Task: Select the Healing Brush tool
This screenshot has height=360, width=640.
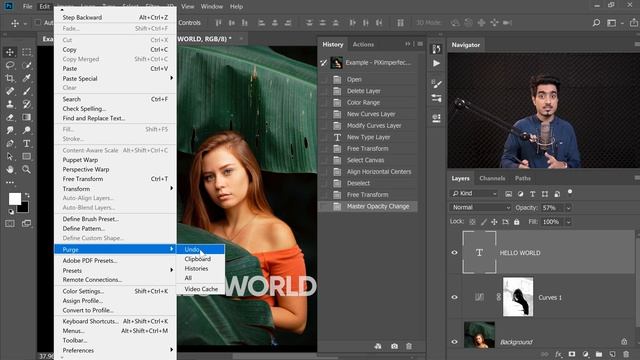Action: (x=10, y=91)
